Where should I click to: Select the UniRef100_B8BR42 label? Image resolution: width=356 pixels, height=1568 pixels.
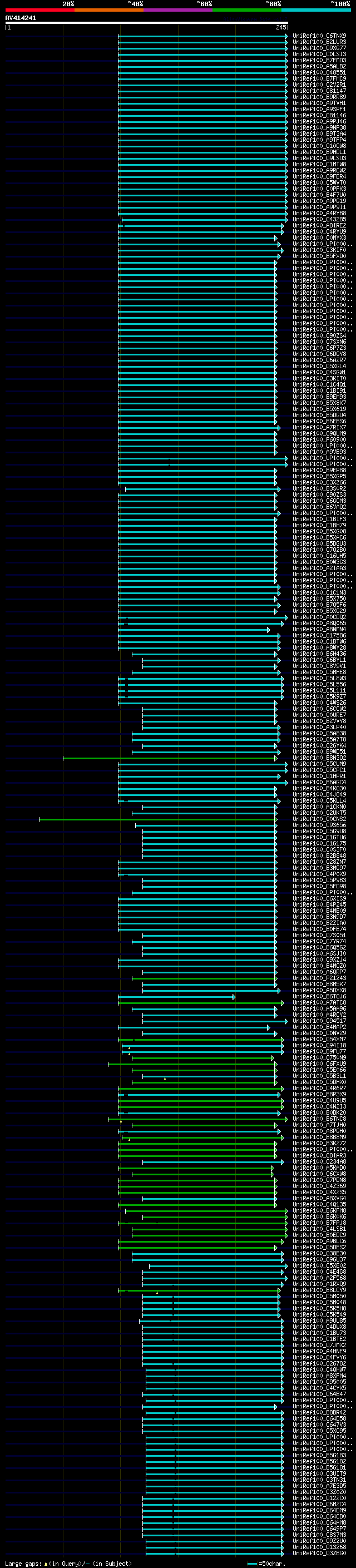319,1412
